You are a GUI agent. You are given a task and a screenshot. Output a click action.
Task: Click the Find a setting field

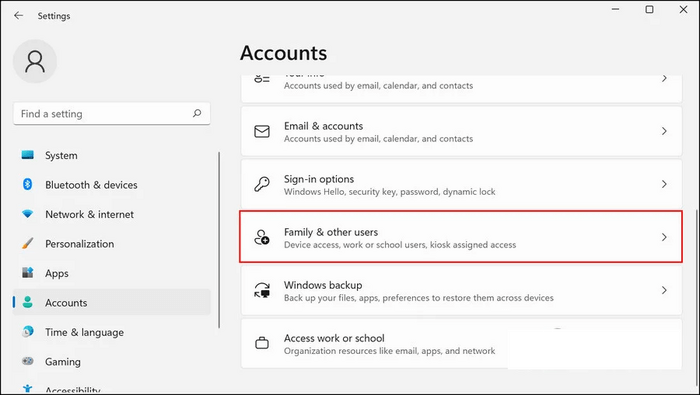(112, 113)
